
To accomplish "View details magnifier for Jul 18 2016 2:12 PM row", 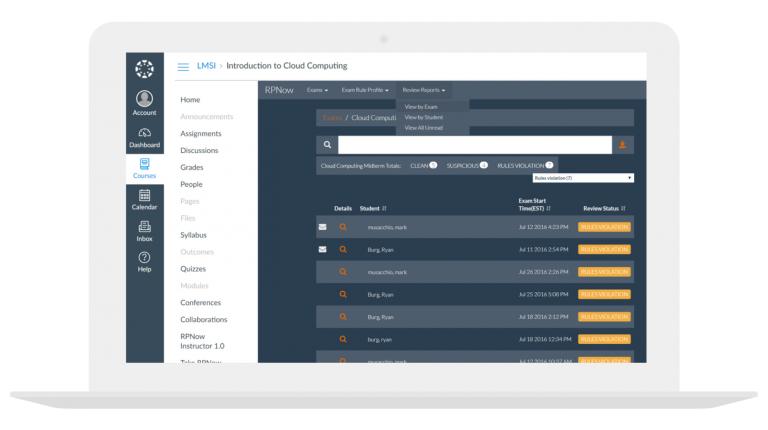I will coord(343,317).
